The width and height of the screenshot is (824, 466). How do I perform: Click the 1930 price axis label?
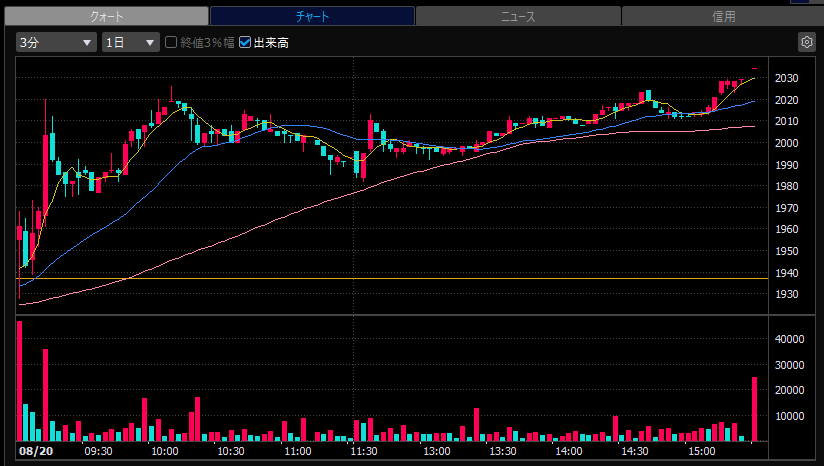787,294
